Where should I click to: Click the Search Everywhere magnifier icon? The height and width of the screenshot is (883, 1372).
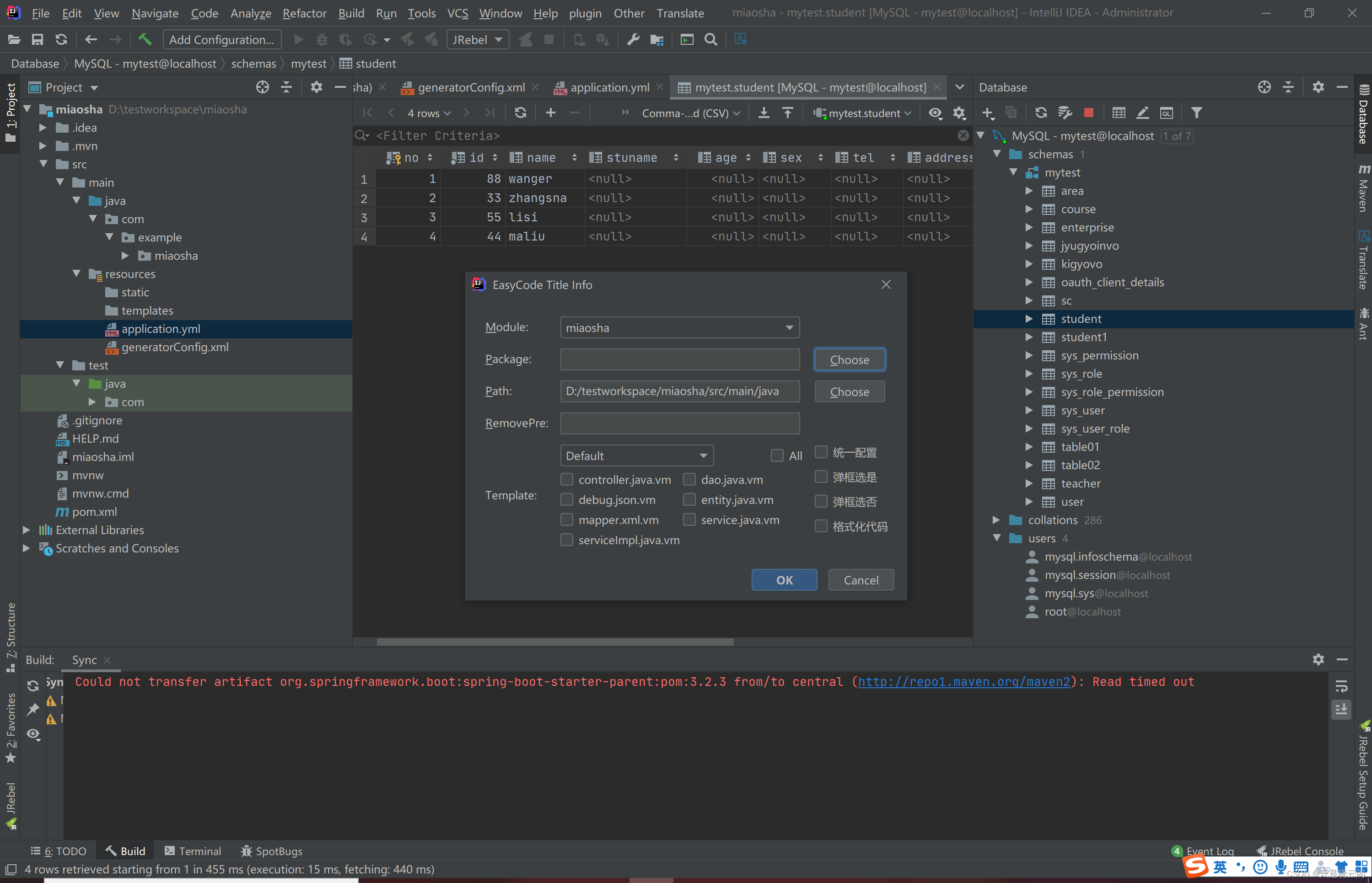click(710, 40)
